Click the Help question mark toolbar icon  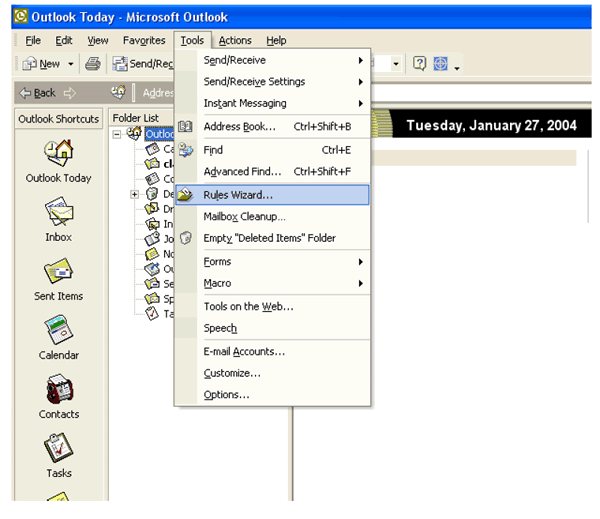[419, 64]
